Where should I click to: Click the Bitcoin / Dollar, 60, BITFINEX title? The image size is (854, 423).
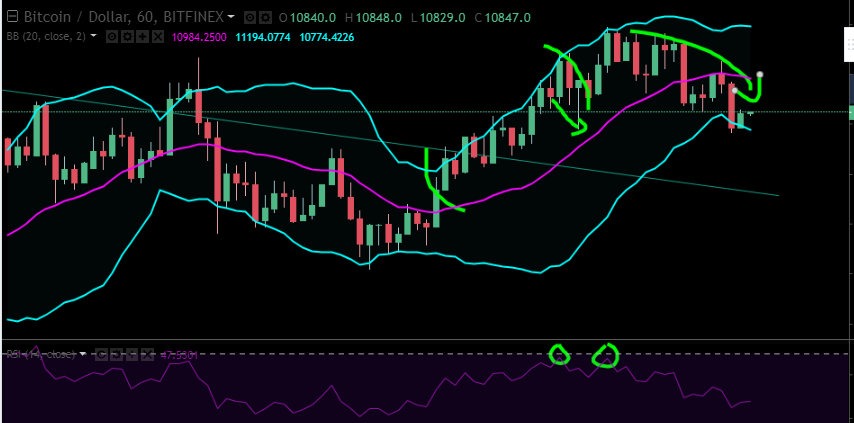(x=123, y=17)
